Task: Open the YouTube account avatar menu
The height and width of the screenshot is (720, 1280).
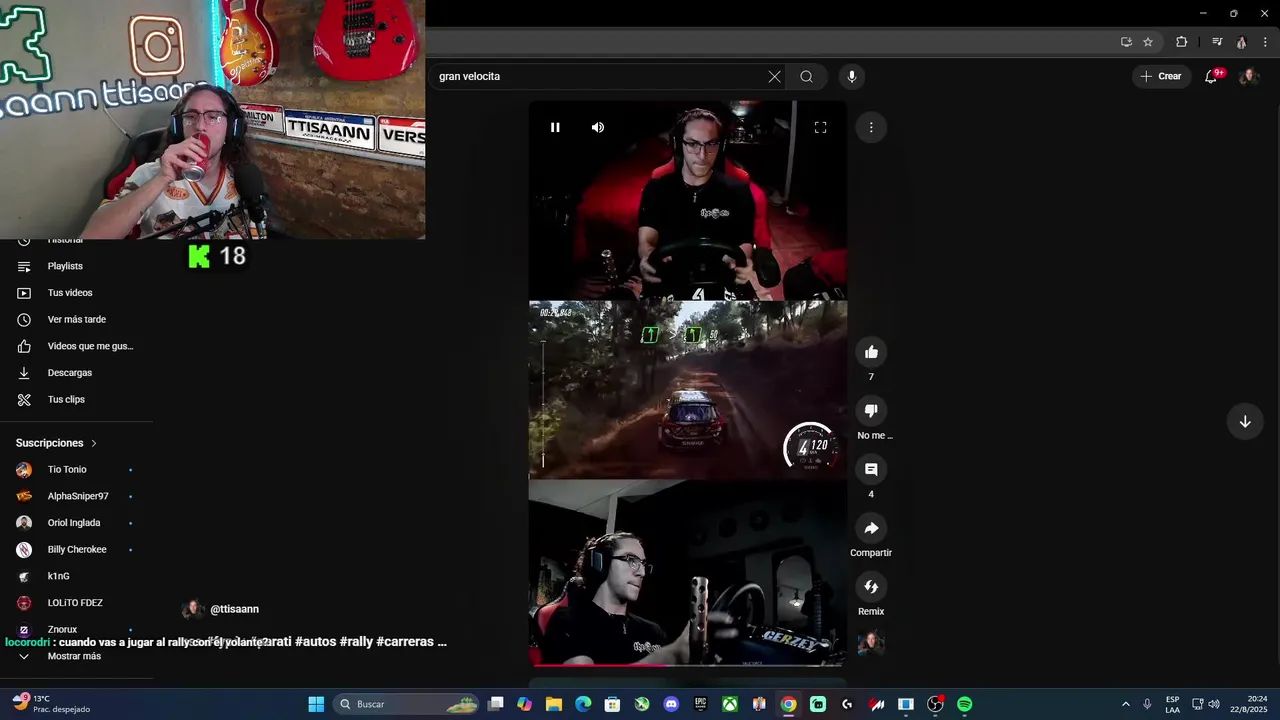Action: tap(1248, 76)
